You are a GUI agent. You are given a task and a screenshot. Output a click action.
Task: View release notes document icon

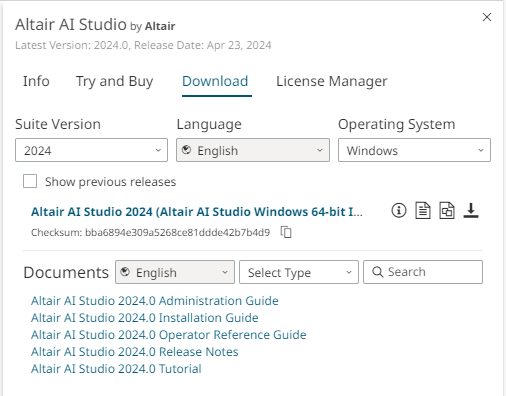[x=423, y=211]
